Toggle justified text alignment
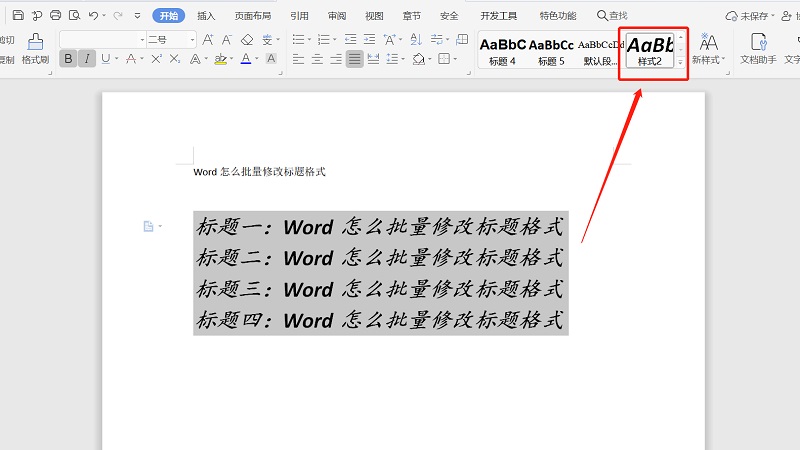This screenshot has width=800, height=450. coord(355,59)
